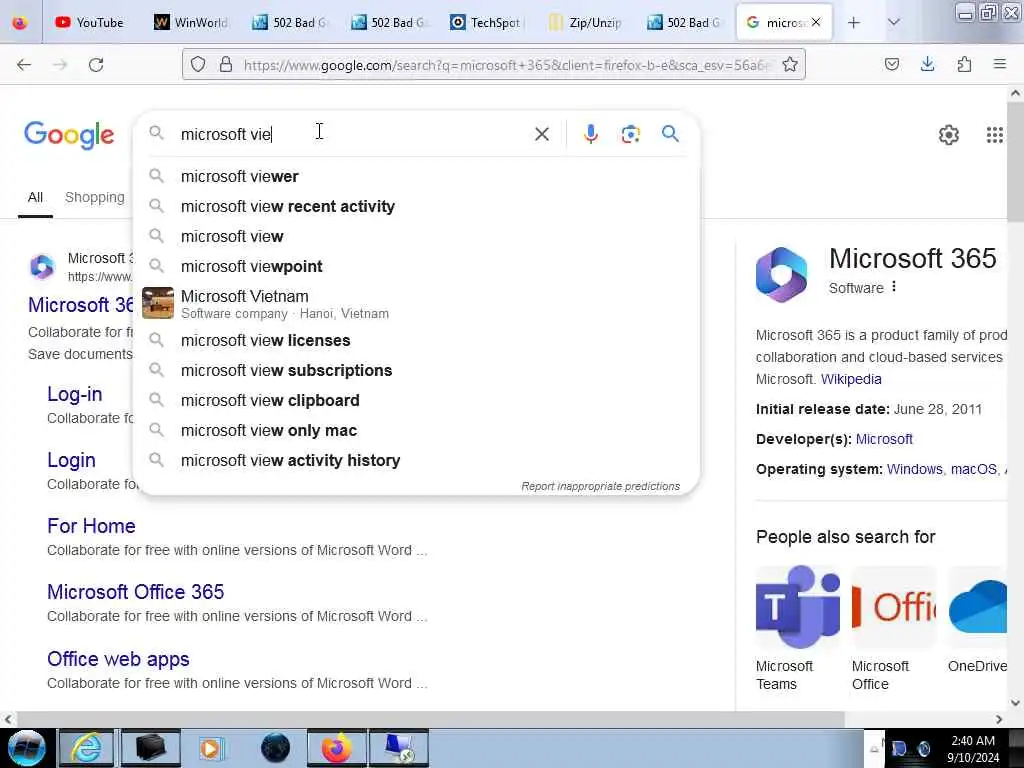Click the horizontal scrollbar right arrow

coord(999,719)
